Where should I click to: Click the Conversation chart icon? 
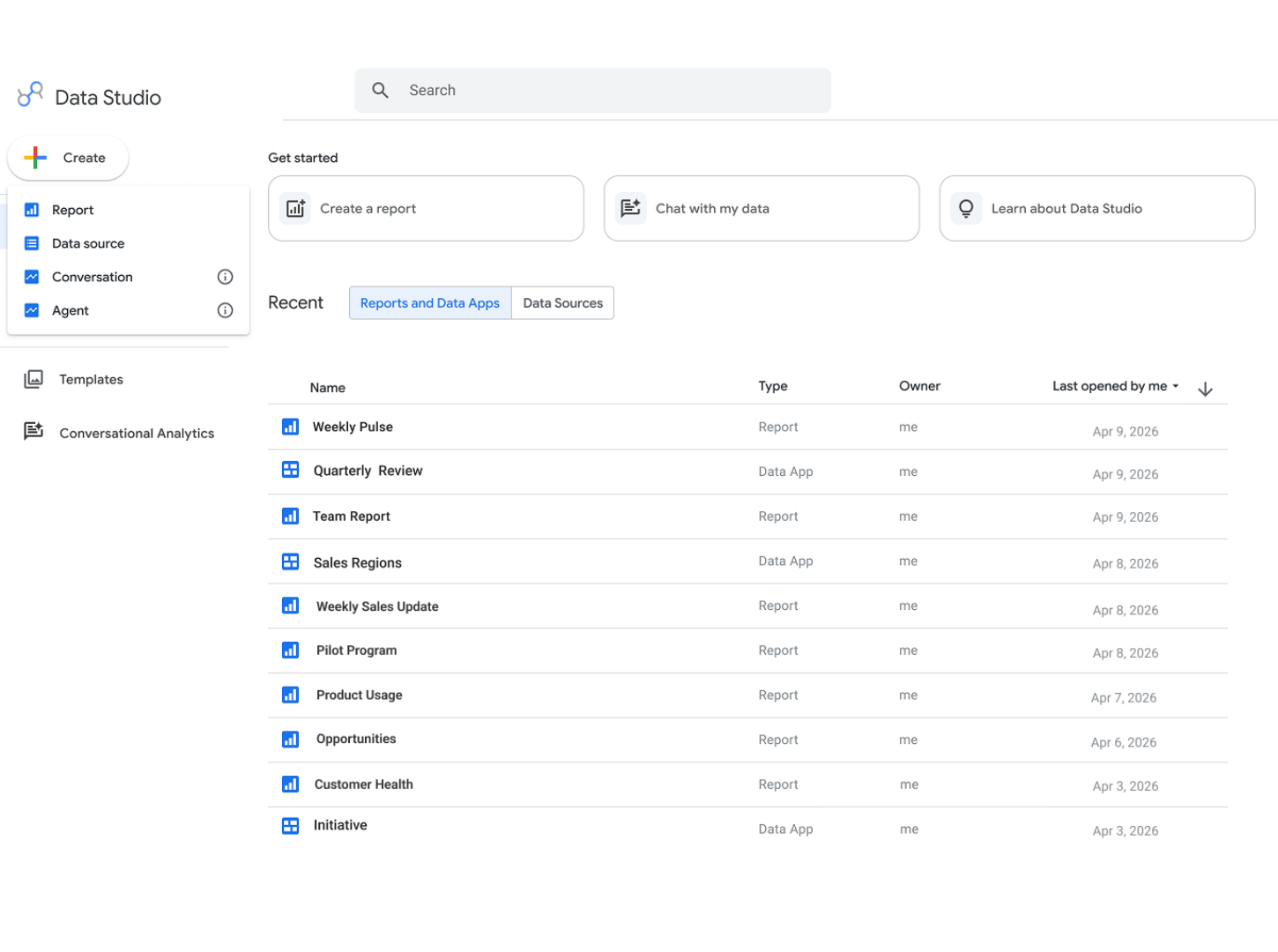point(32,277)
